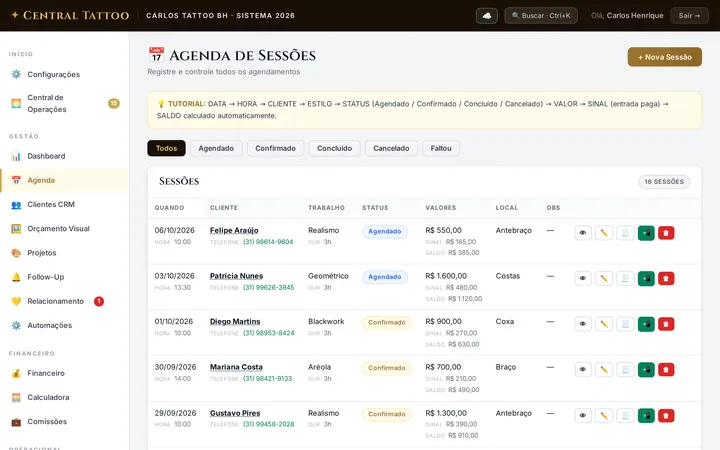The image size is (720, 450).
Task: Delete Mariana Costa session with trash icon
Action: click(x=666, y=369)
